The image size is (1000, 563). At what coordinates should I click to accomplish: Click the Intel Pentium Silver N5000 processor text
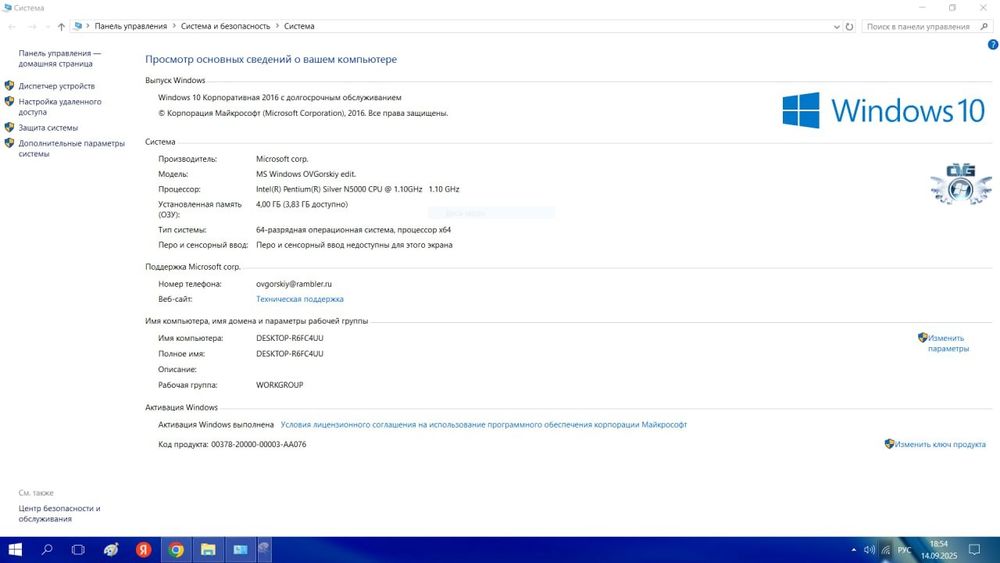click(x=358, y=189)
